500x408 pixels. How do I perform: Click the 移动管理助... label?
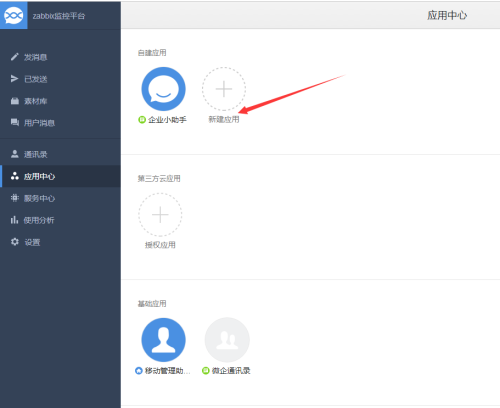[x=168, y=371]
